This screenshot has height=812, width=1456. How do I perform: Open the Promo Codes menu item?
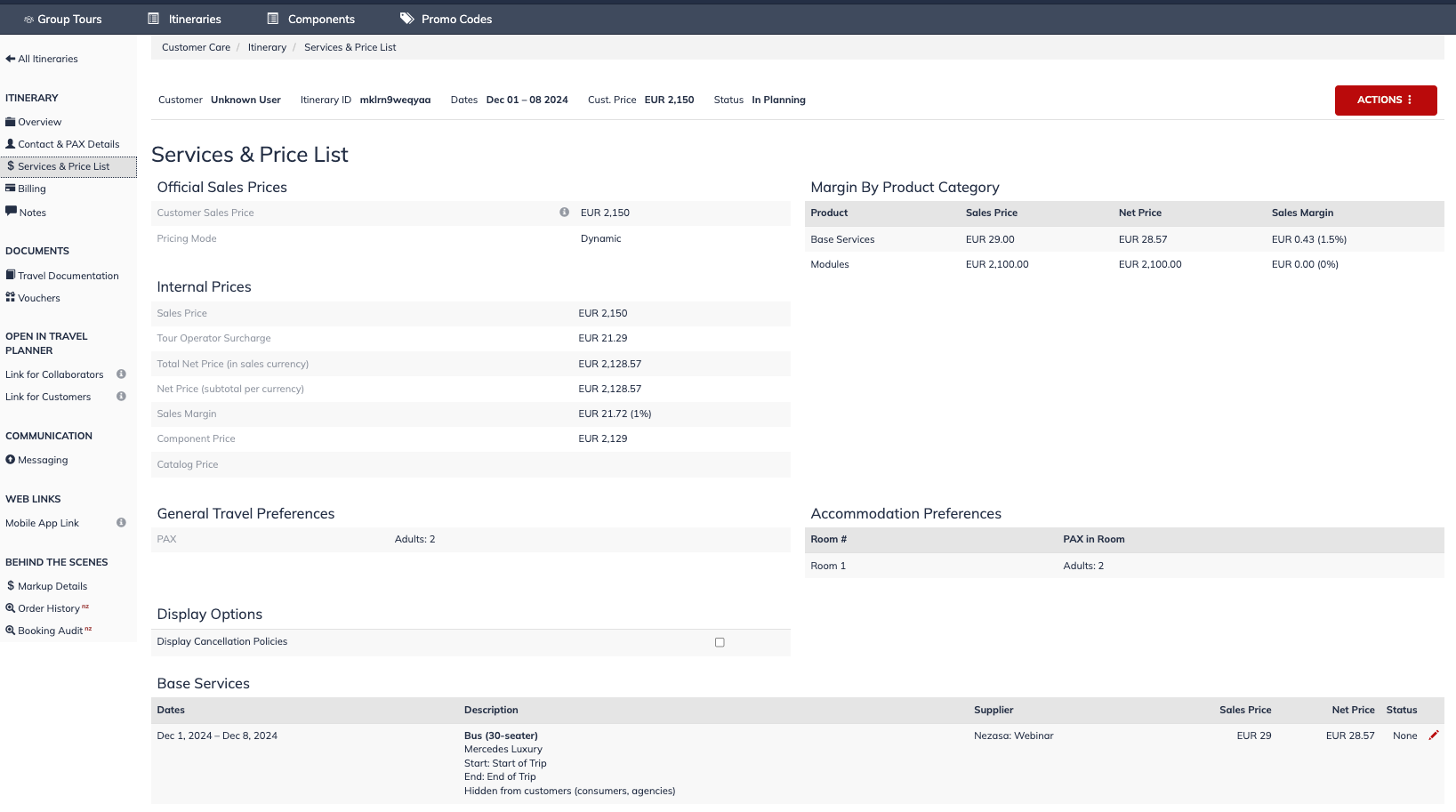click(x=446, y=19)
